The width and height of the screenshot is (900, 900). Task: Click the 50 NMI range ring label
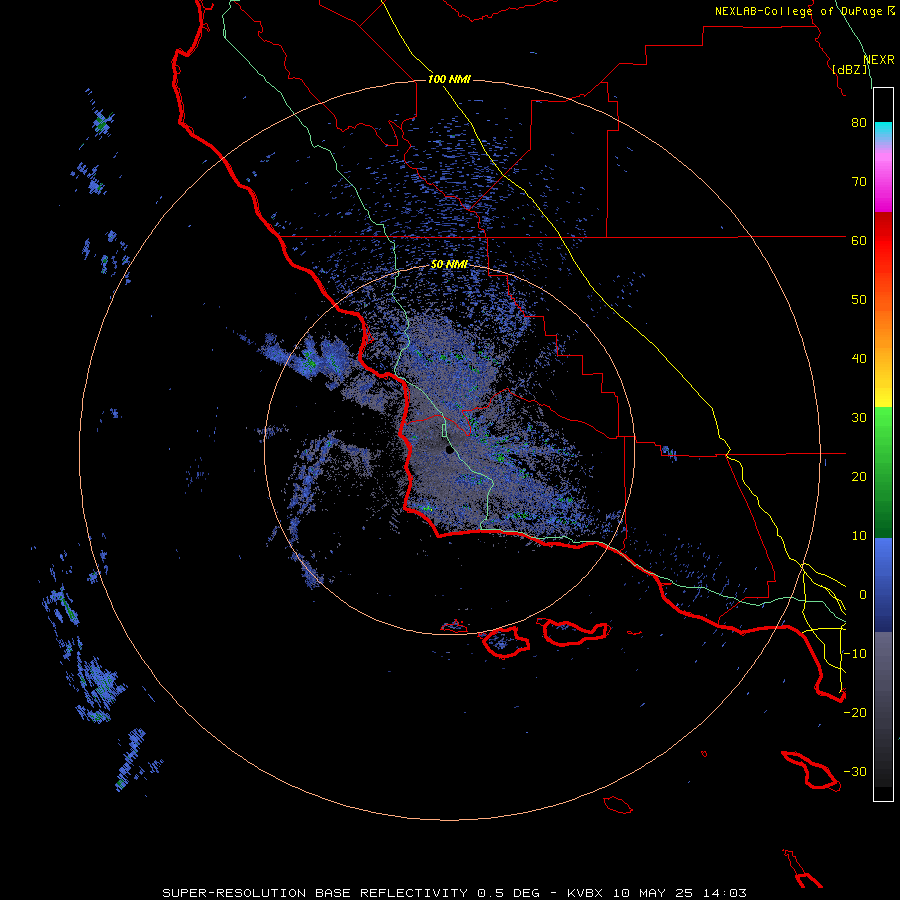[x=449, y=265]
